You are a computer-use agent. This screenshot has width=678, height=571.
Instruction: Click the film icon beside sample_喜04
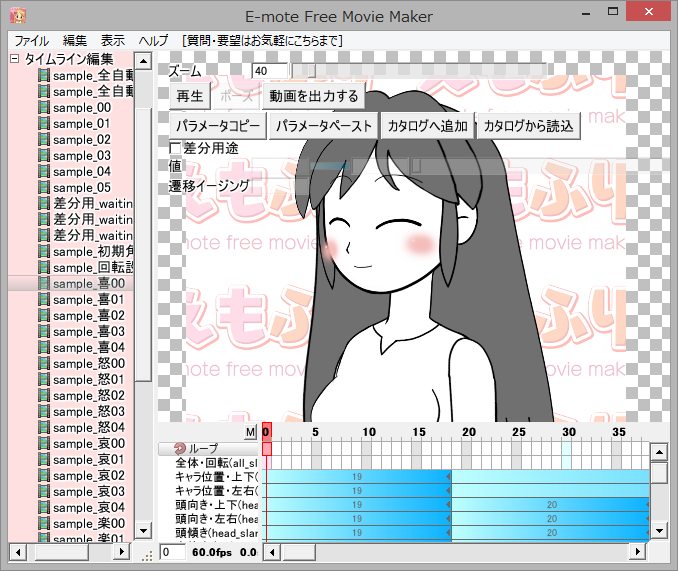[x=44, y=348]
